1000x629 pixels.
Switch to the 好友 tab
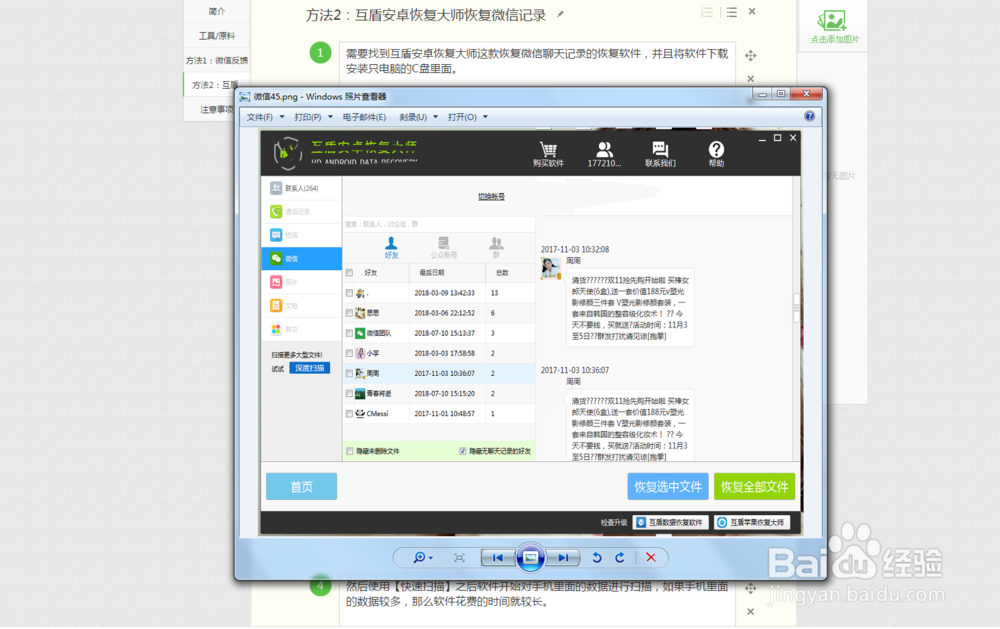pyautogui.click(x=392, y=248)
